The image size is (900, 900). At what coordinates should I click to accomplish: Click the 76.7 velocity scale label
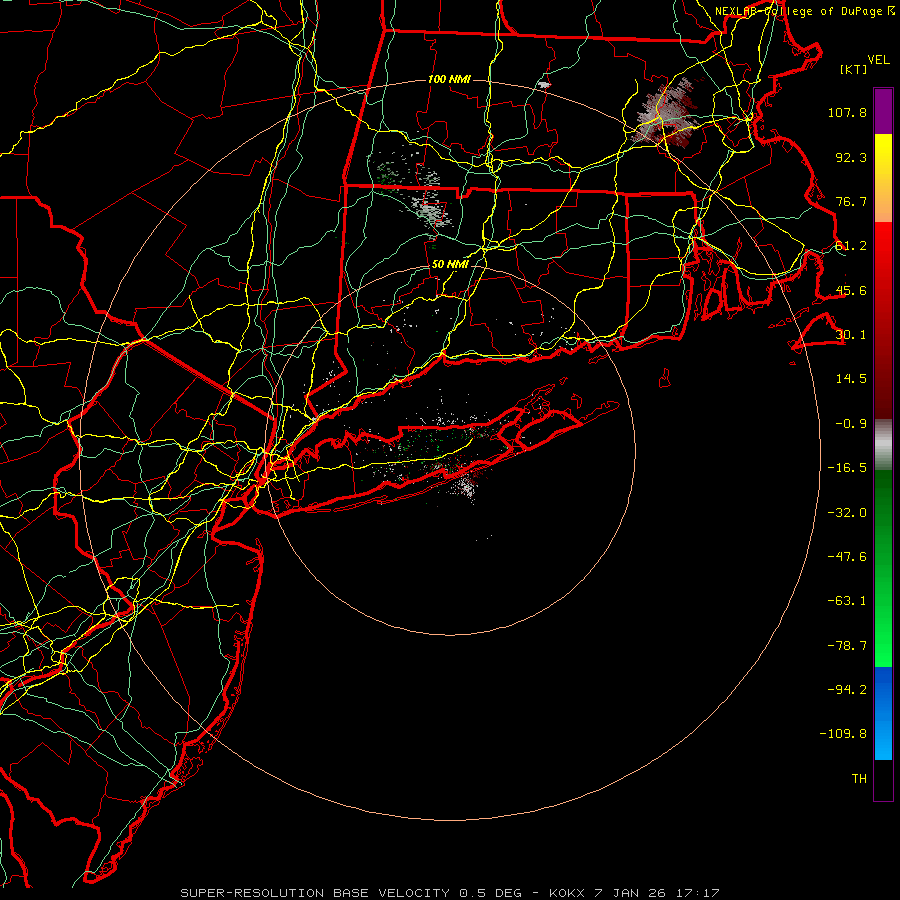[x=851, y=201]
